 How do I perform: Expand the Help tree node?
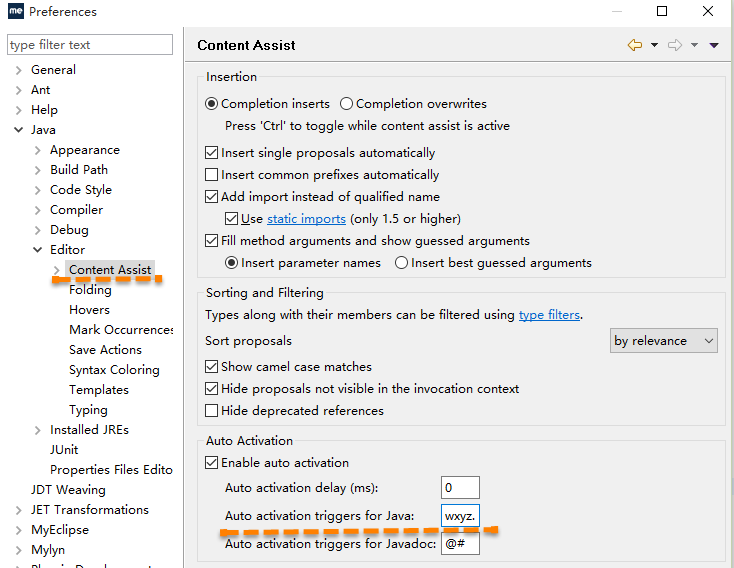18,111
